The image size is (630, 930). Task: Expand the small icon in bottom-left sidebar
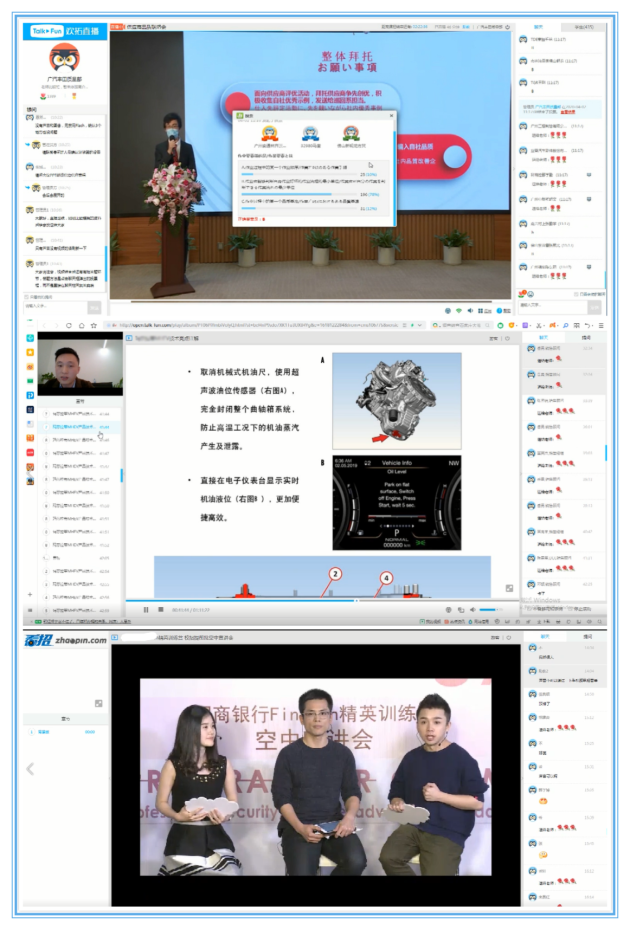pos(98,703)
